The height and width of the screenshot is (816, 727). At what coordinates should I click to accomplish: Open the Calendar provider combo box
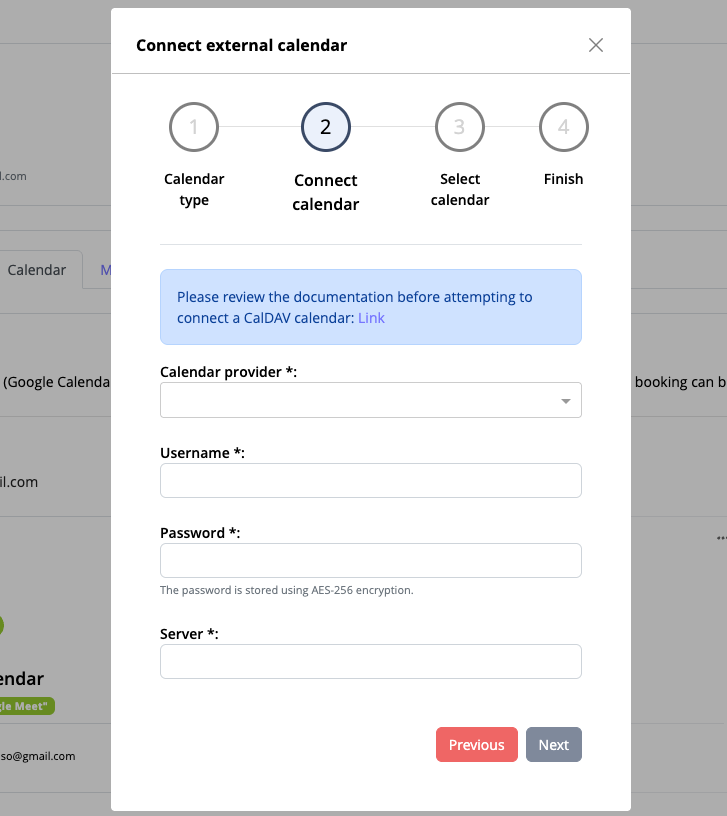coord(360,400)
